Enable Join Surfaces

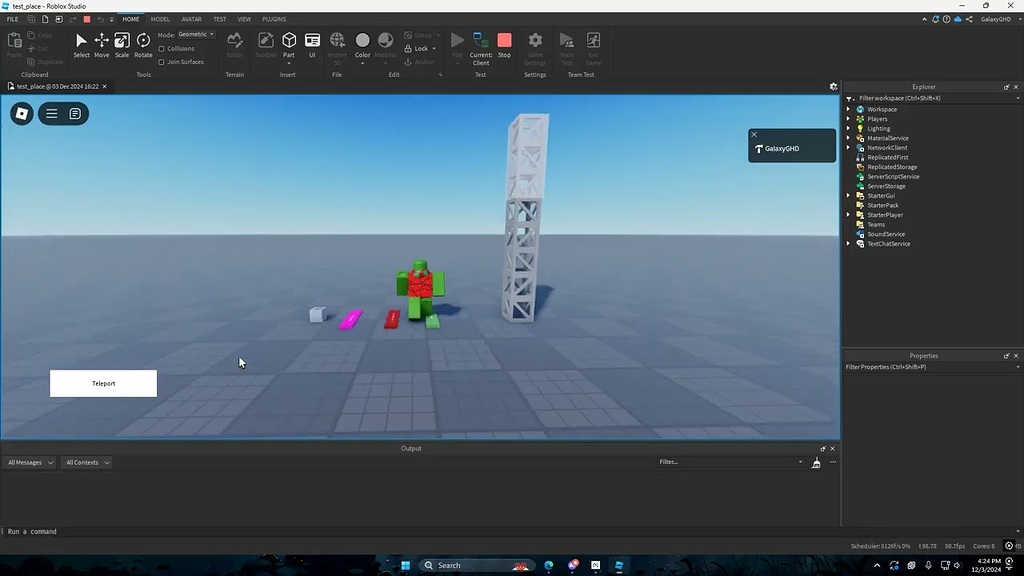tap(161, 61)
